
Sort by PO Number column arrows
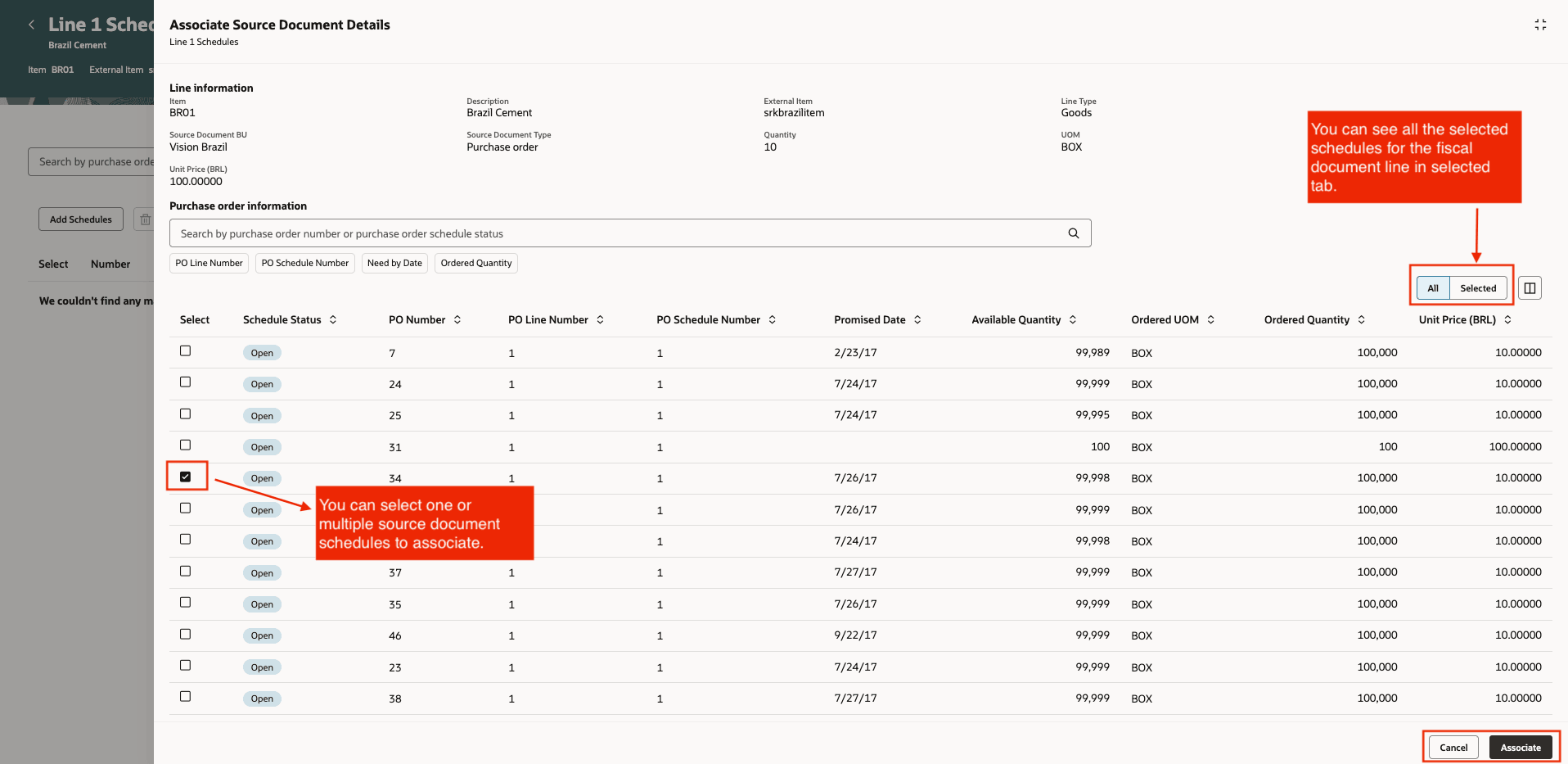point(457,319)
